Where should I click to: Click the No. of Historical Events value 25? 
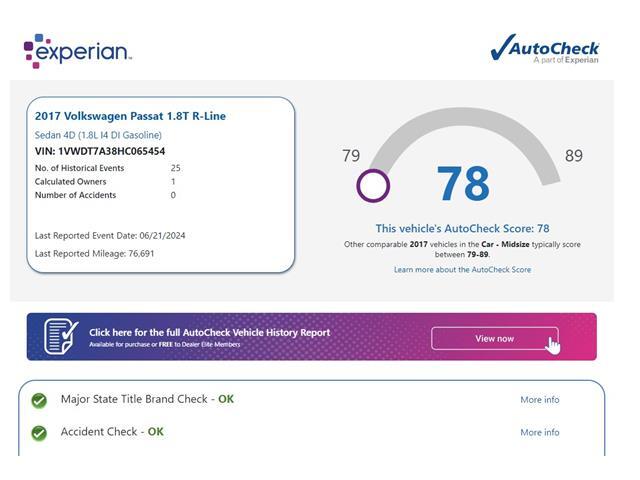tap(176, 168)
